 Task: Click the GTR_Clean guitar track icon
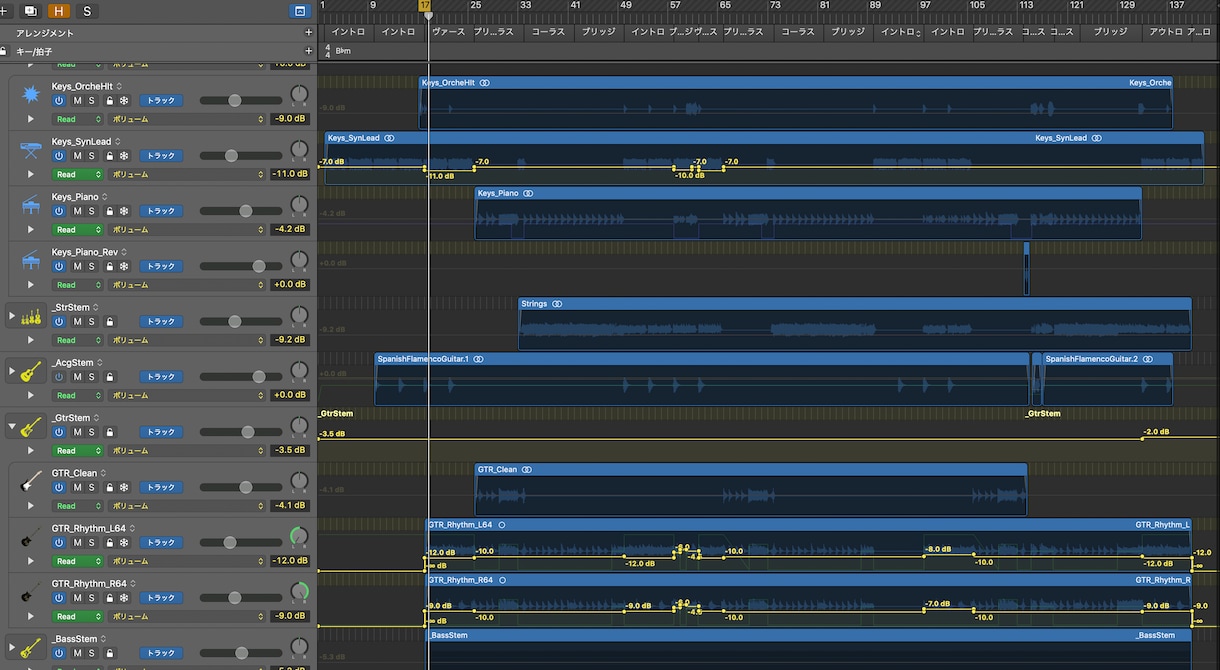point(31,482)
